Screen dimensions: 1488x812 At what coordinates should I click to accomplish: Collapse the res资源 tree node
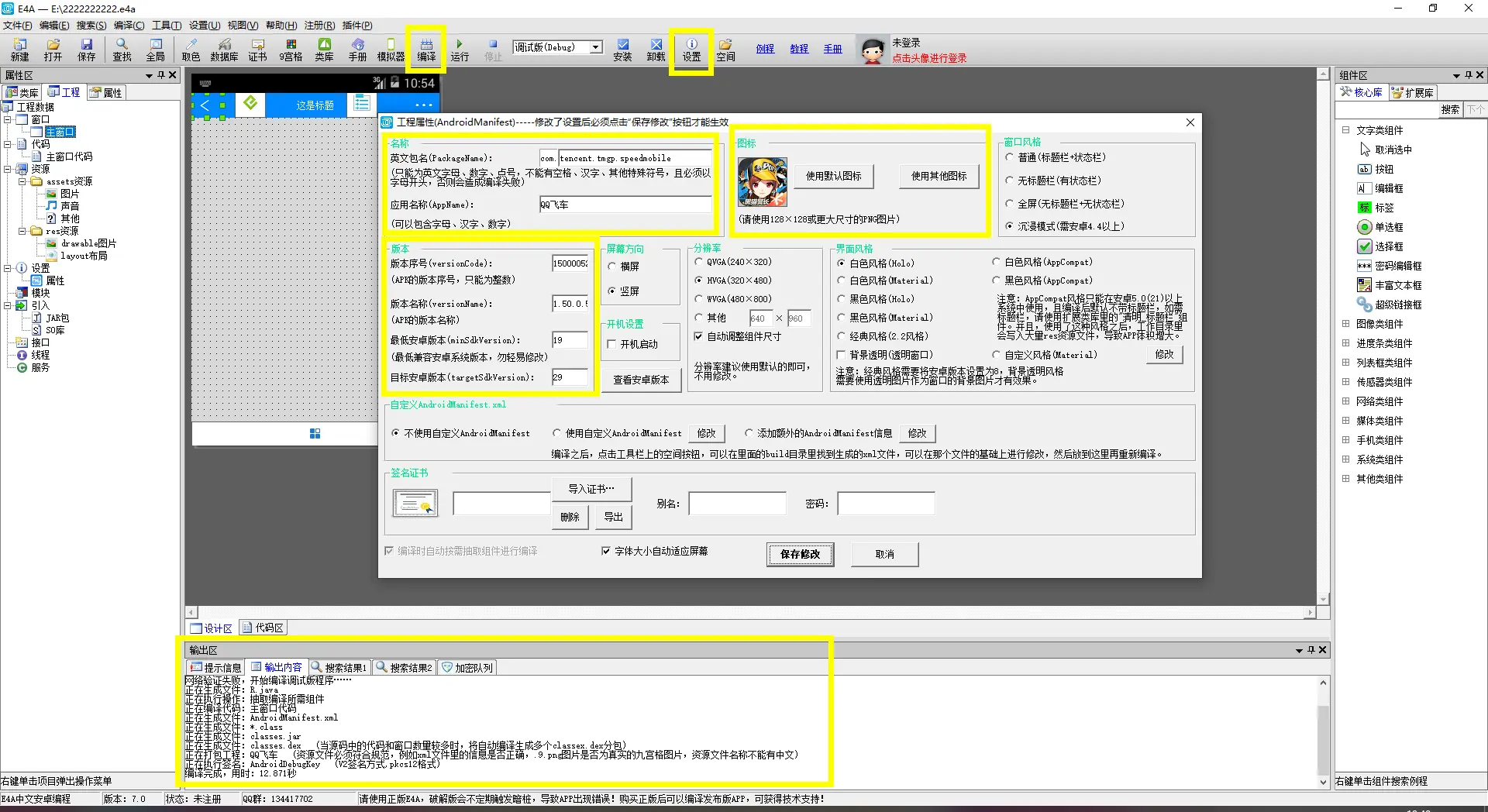pyautogui.click(x=22, y=231)
